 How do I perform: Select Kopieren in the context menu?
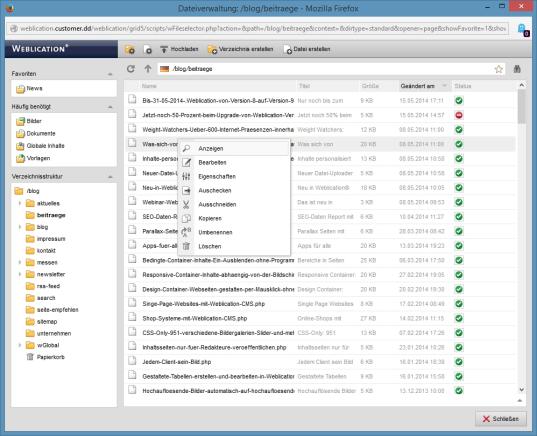pyautogui.click(x=234, y=219)
